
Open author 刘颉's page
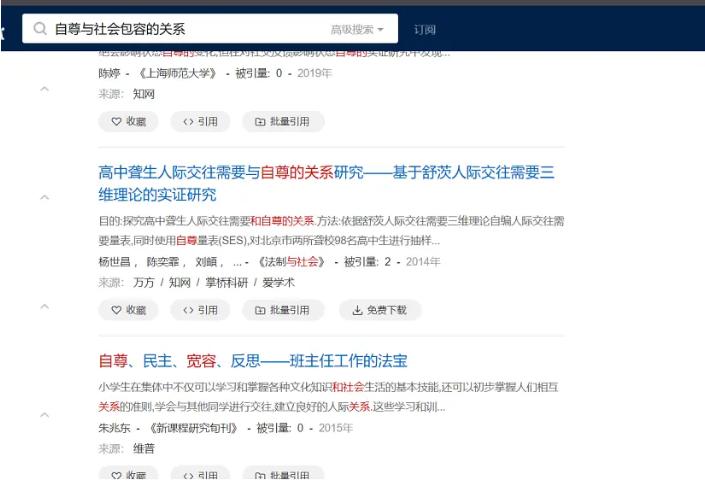[206, 262]
